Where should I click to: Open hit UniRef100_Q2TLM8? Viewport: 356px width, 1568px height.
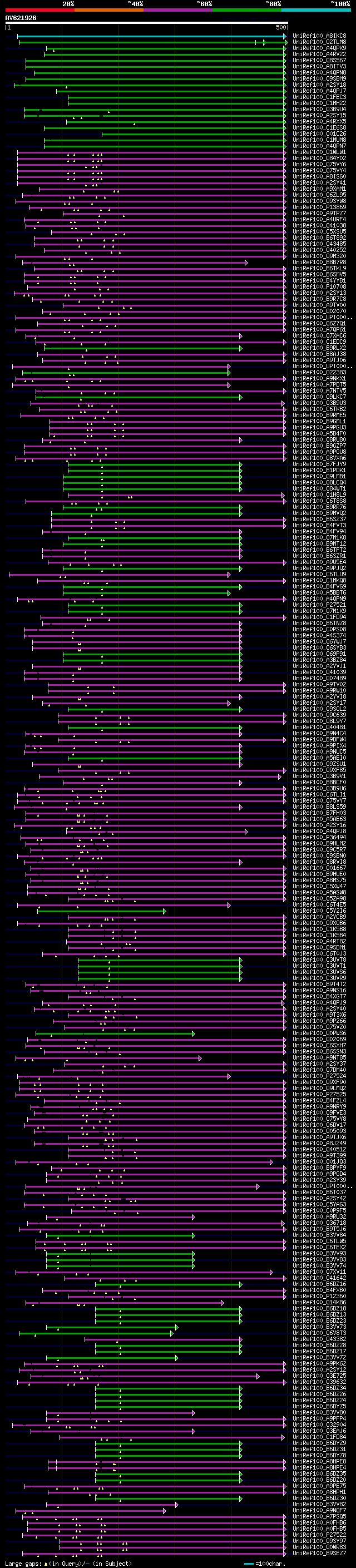pyautogui.click(x=319, y=42)
